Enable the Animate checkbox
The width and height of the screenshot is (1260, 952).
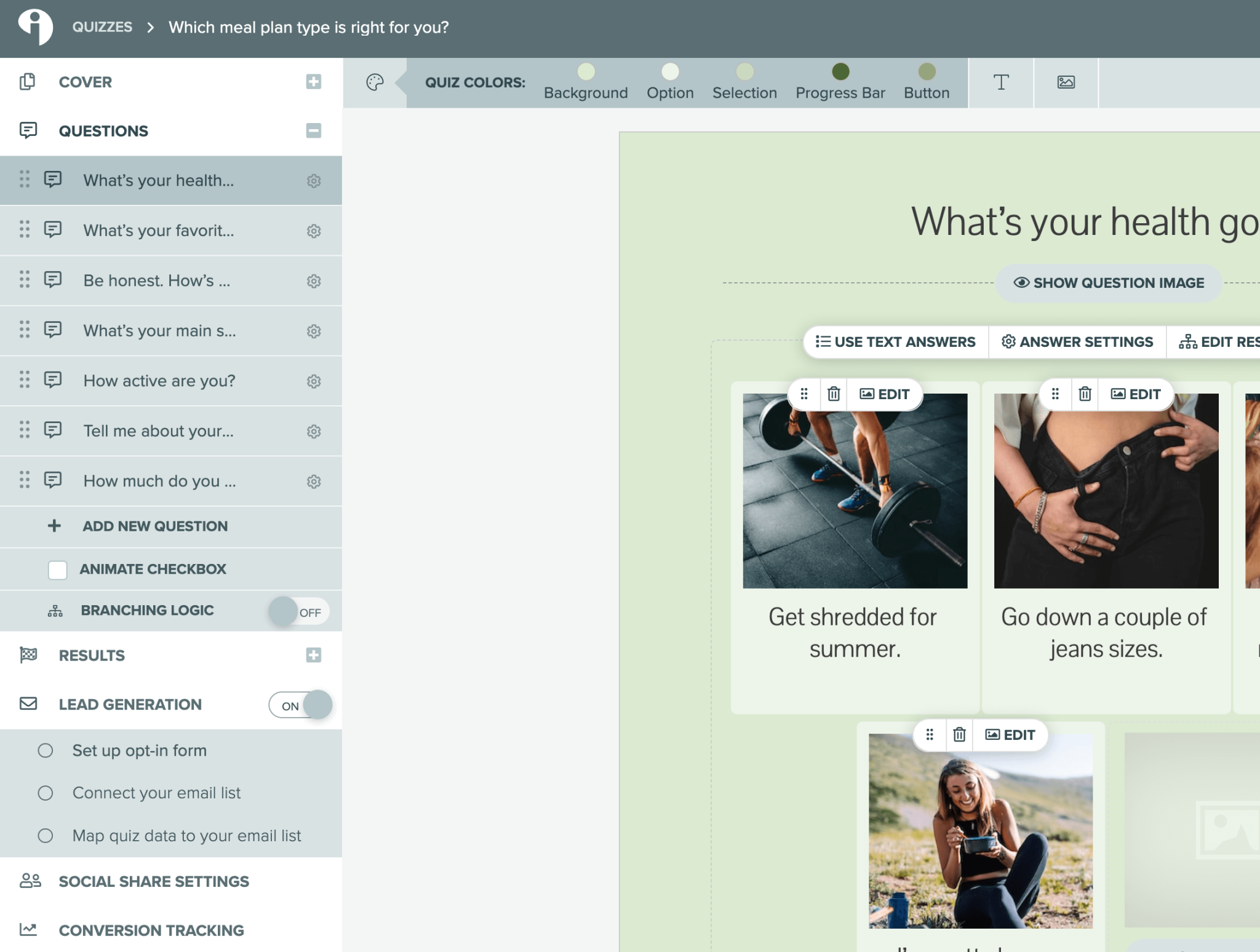point(57,569)
